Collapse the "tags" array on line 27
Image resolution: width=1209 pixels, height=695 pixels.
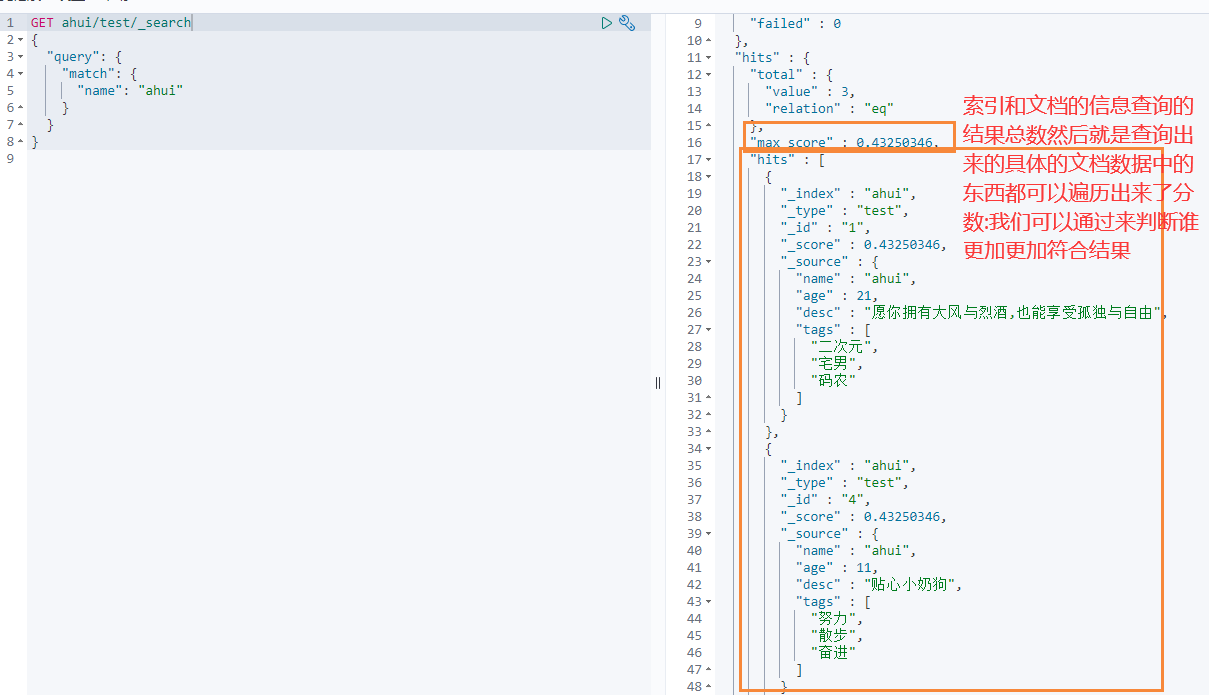click(x=709, y=329)
